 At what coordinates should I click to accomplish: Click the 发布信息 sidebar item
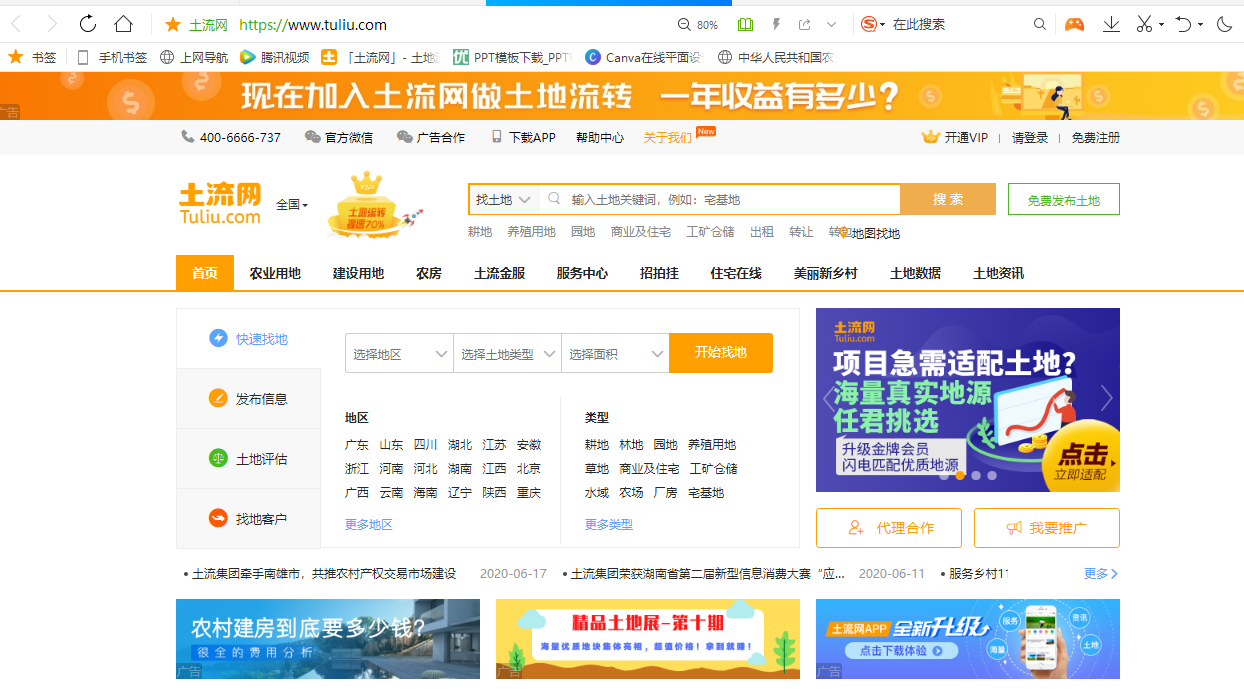(x=249, y=399)
